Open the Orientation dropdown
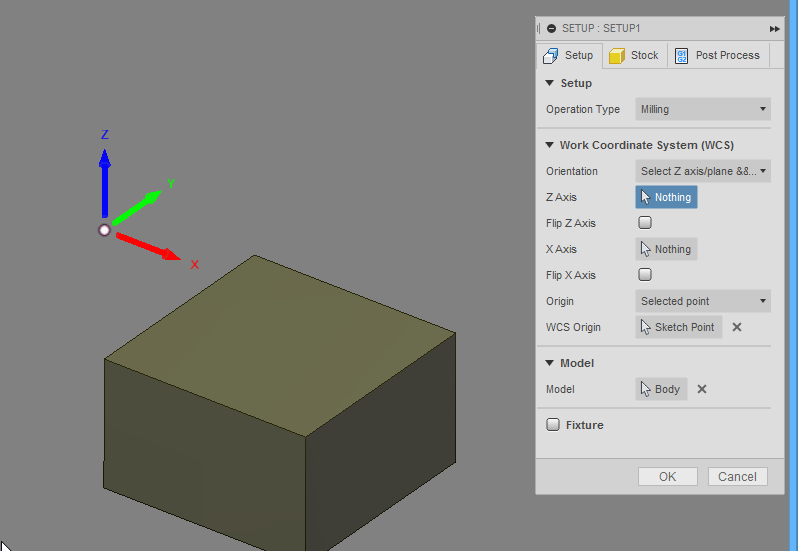 tap(703, 171)
